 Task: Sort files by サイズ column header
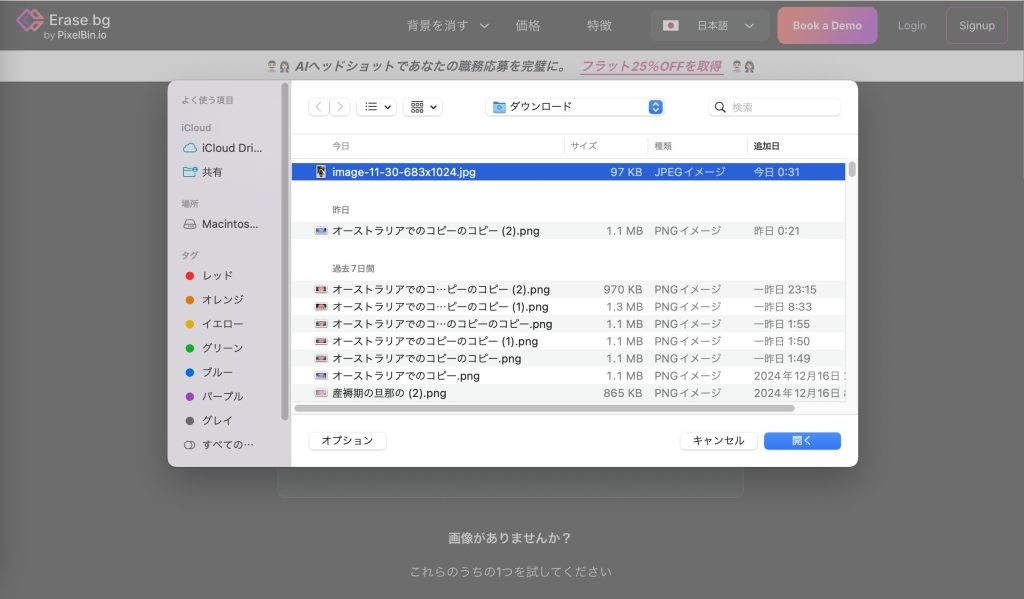(x=584, y=146)
